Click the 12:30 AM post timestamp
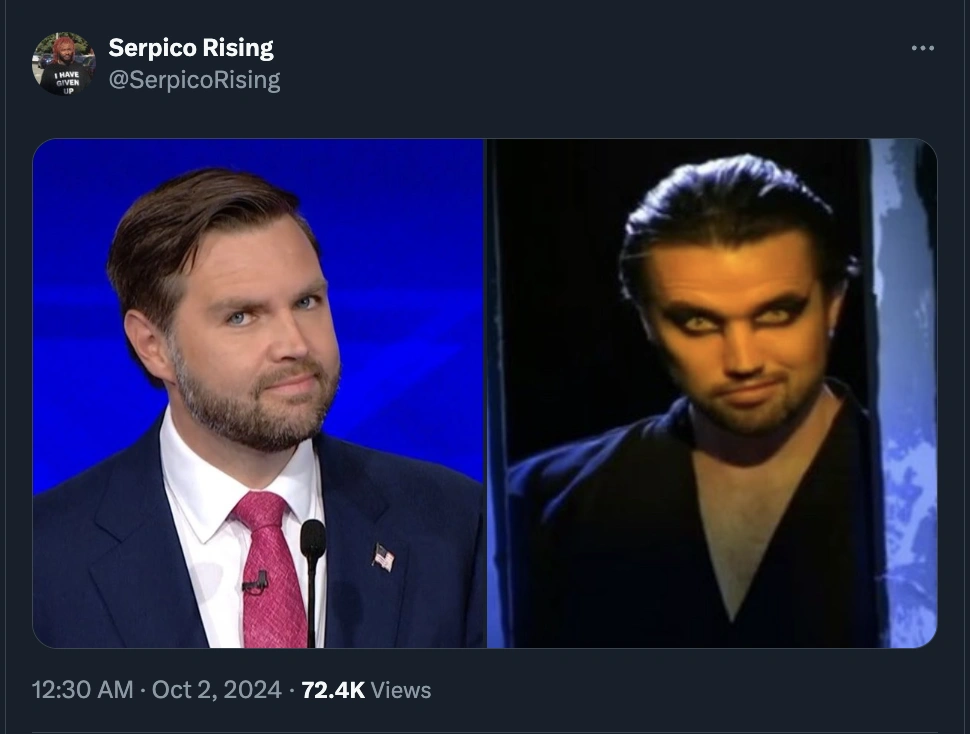970x734 pixels. [x=82, y=690]
